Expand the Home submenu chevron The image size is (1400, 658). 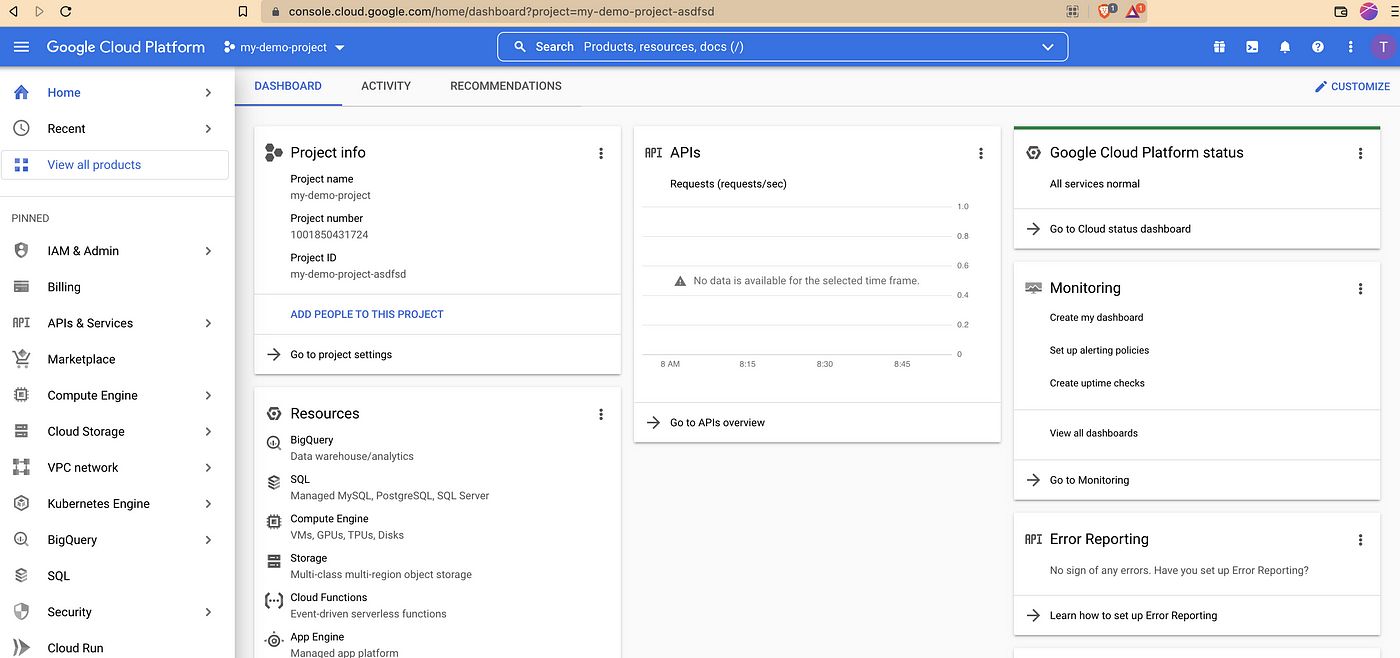coord(208,92)
